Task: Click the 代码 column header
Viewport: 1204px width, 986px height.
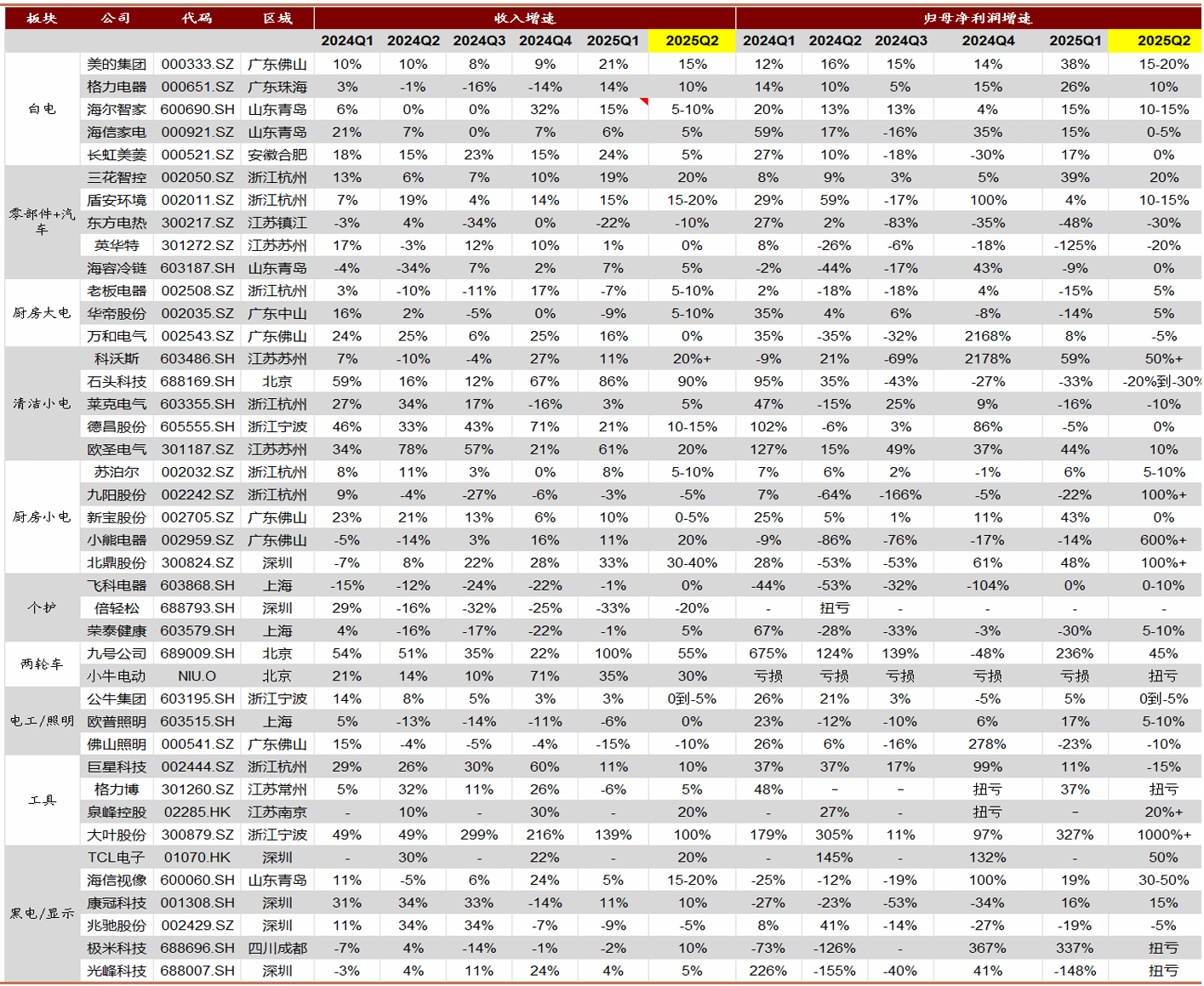Action: (x=197, y=18)
